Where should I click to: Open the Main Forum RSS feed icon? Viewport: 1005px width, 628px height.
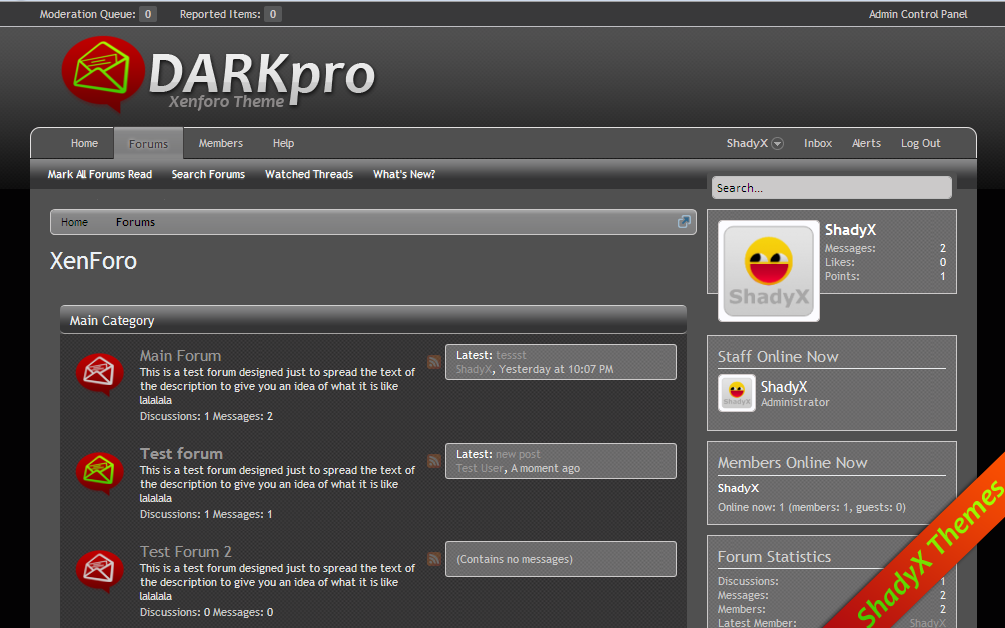click(434, 362)
